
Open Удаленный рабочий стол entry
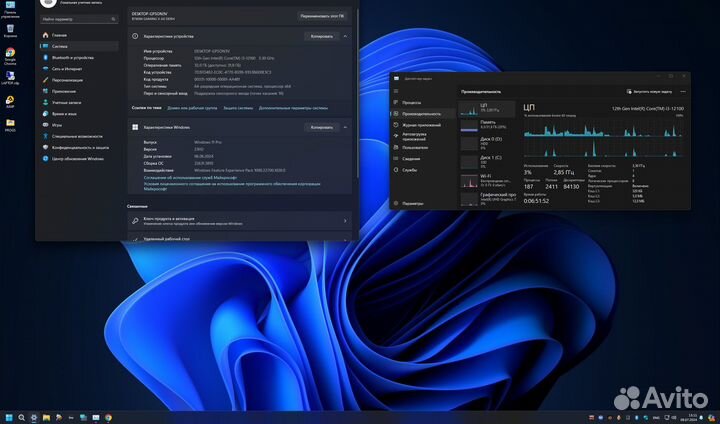[x=240, y=238]
